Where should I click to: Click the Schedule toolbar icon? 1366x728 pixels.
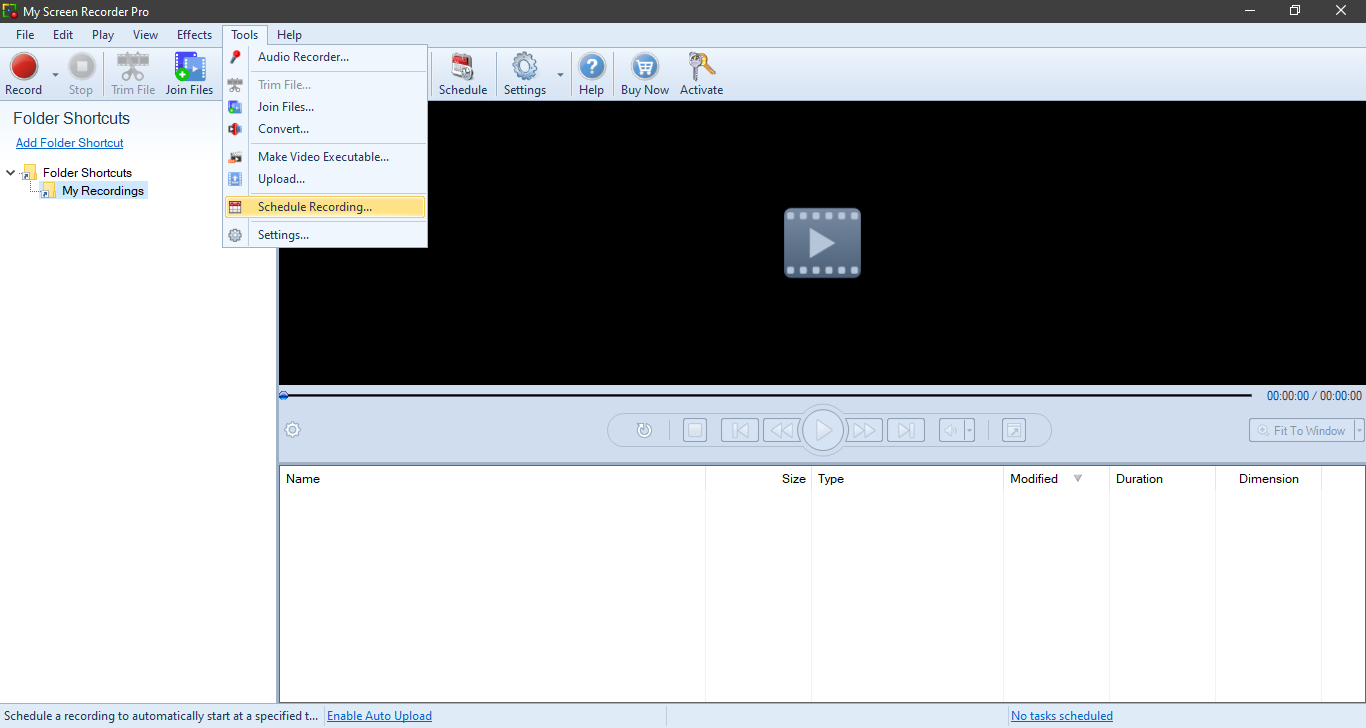[463, 75]
